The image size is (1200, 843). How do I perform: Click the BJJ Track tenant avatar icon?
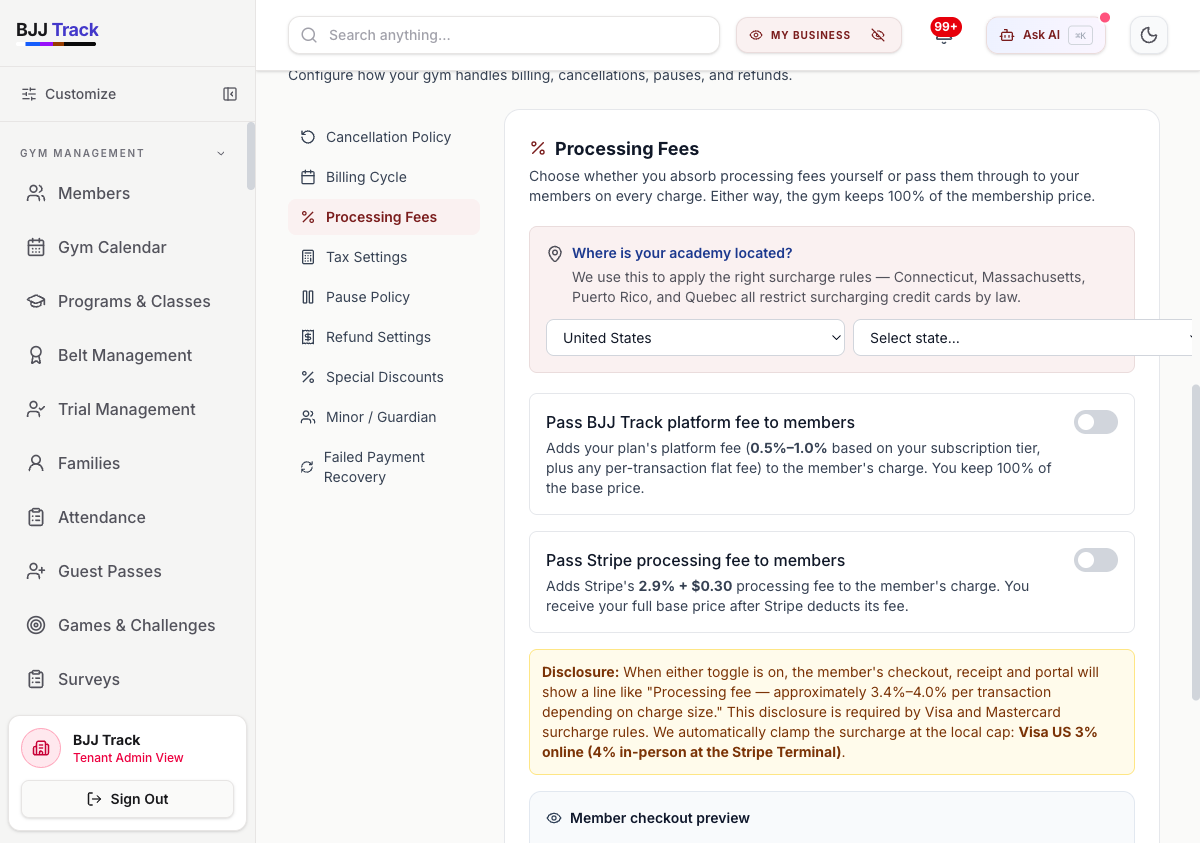41,748
